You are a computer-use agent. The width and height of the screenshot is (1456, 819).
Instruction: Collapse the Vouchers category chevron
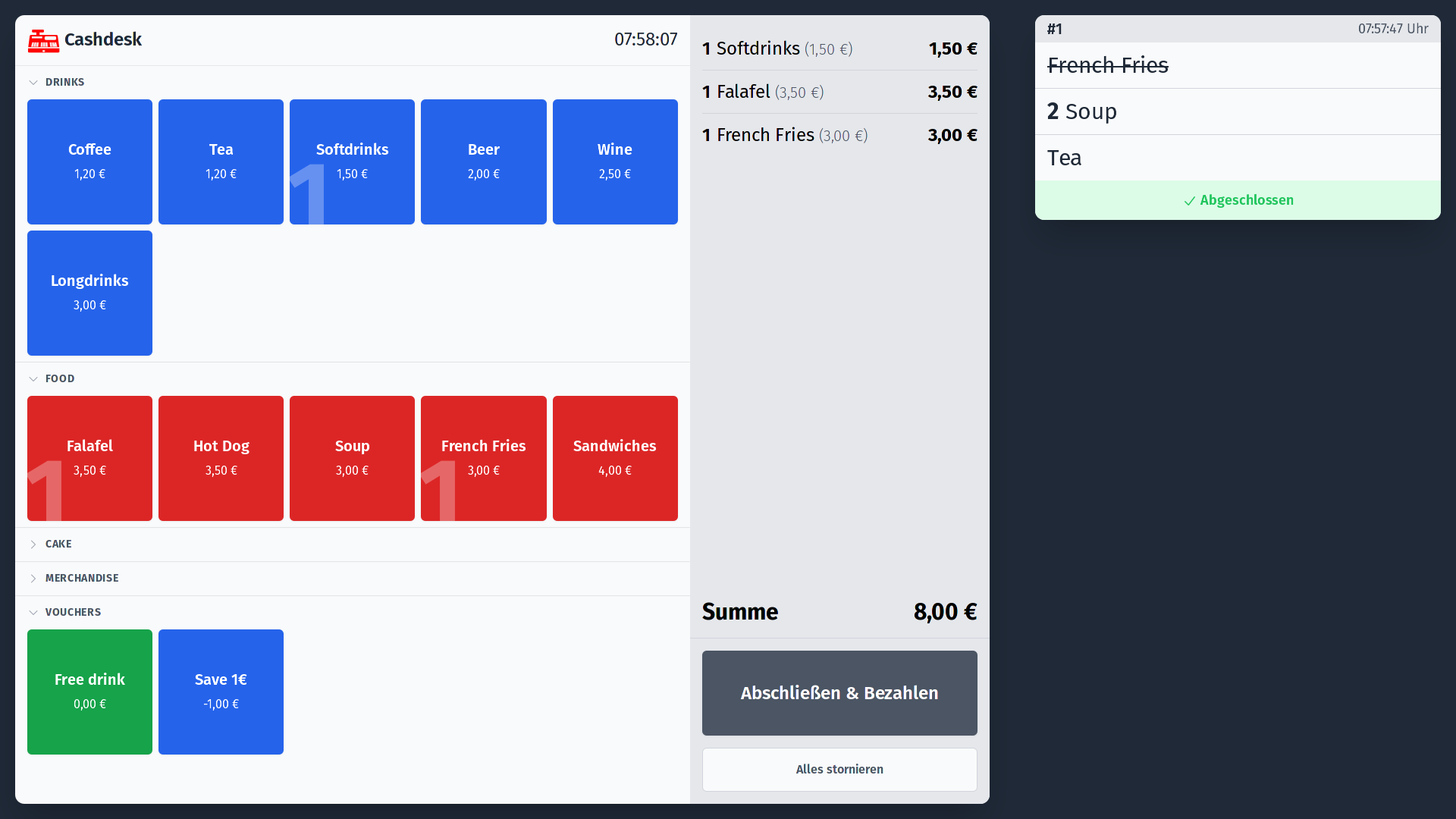click(33, 613)
